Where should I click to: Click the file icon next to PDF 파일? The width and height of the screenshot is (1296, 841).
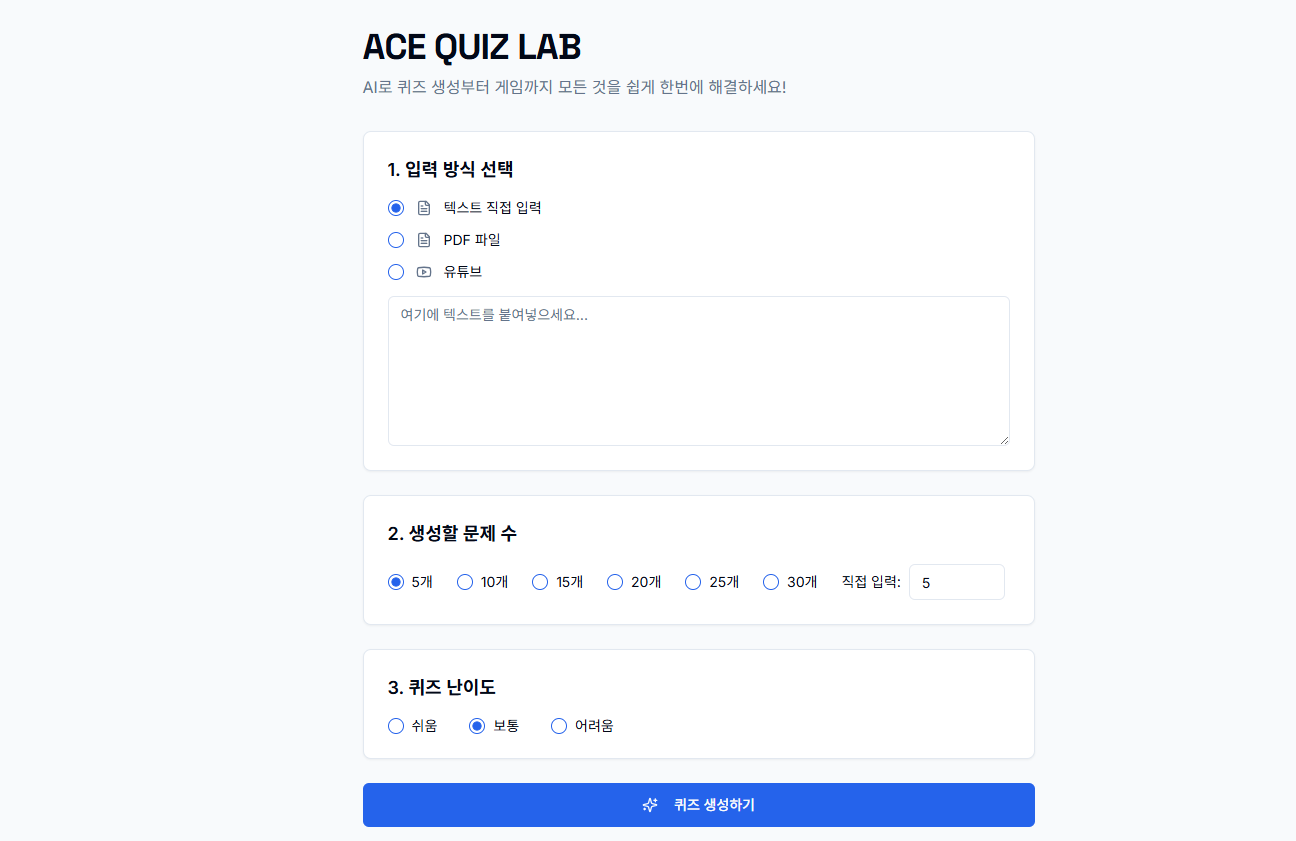[x=425, y=239]
